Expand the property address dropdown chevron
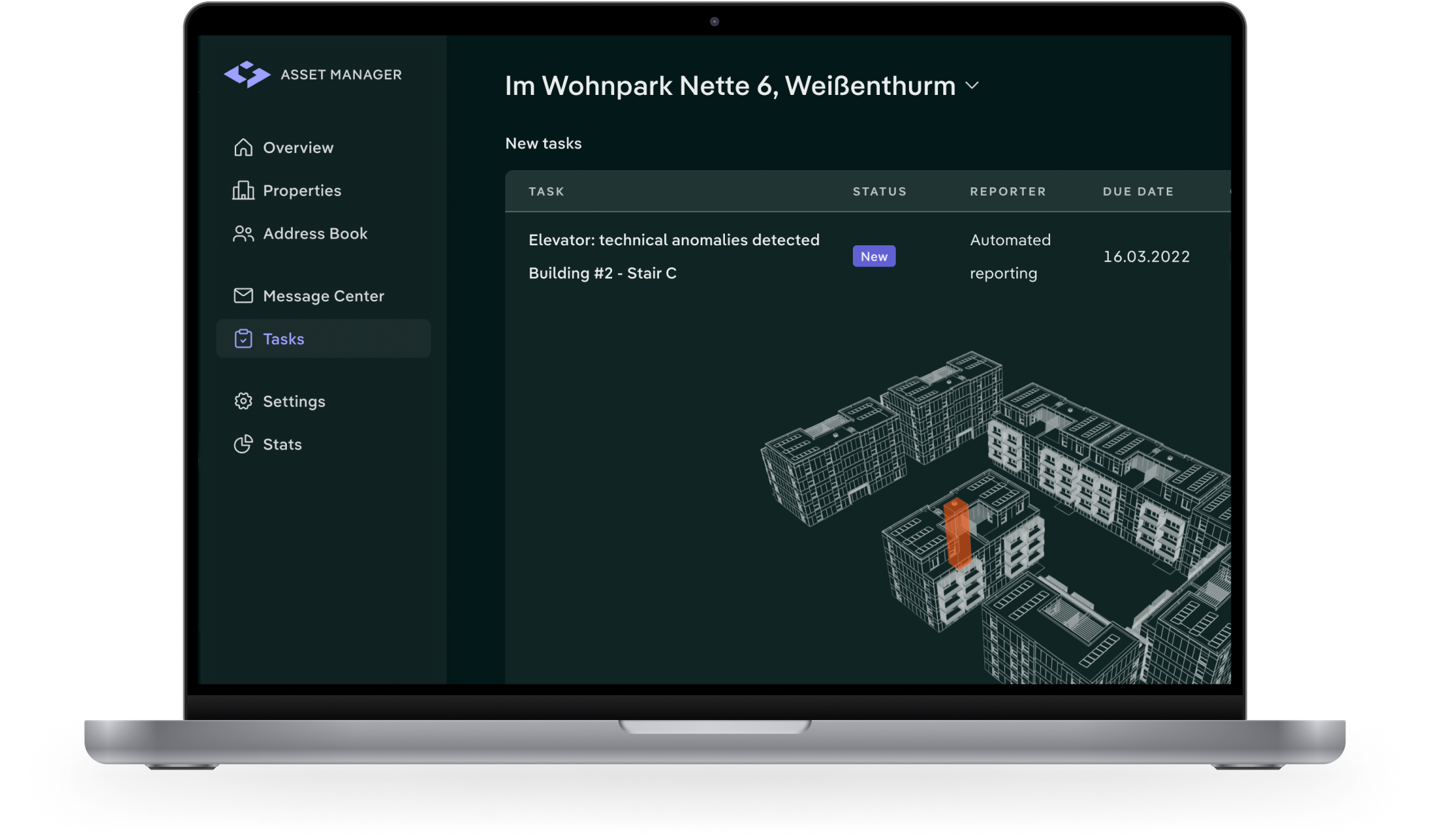This screenshot has width=1430, height=840. tap(972, 86)
